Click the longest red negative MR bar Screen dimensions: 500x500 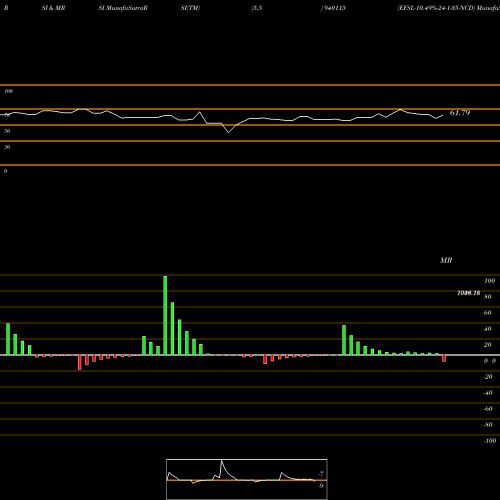point(80,362)
